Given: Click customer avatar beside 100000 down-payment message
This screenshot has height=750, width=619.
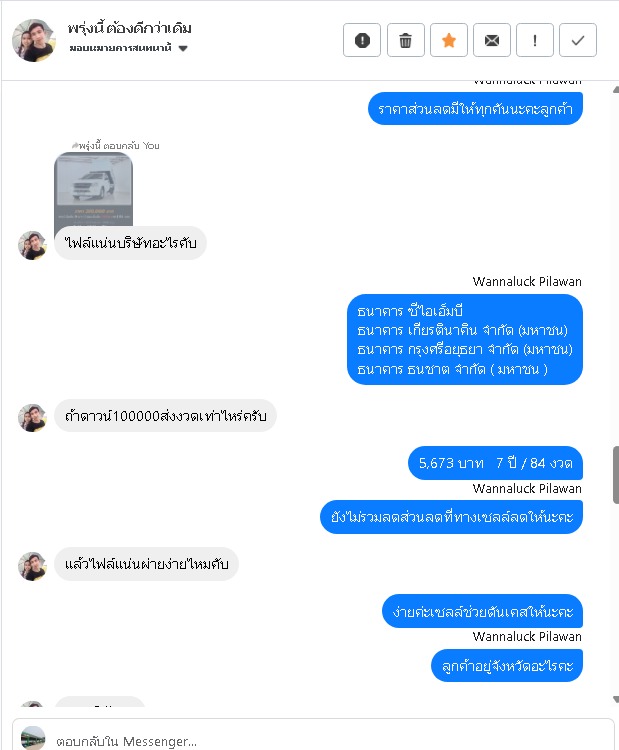Looking at the screenshot, I should click(x=33, y=417).
